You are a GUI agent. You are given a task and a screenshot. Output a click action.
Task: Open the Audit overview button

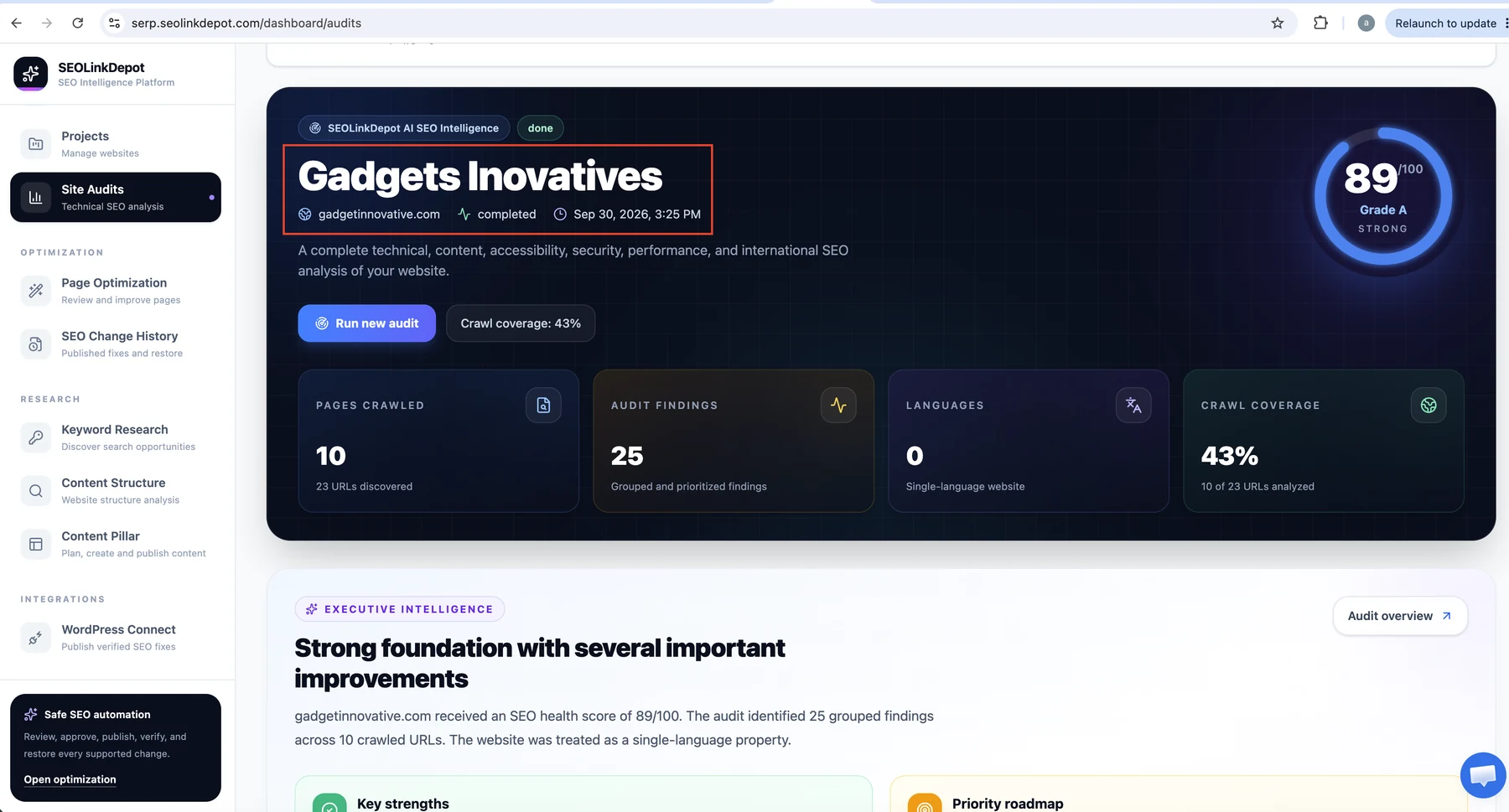pos(1400,616)
